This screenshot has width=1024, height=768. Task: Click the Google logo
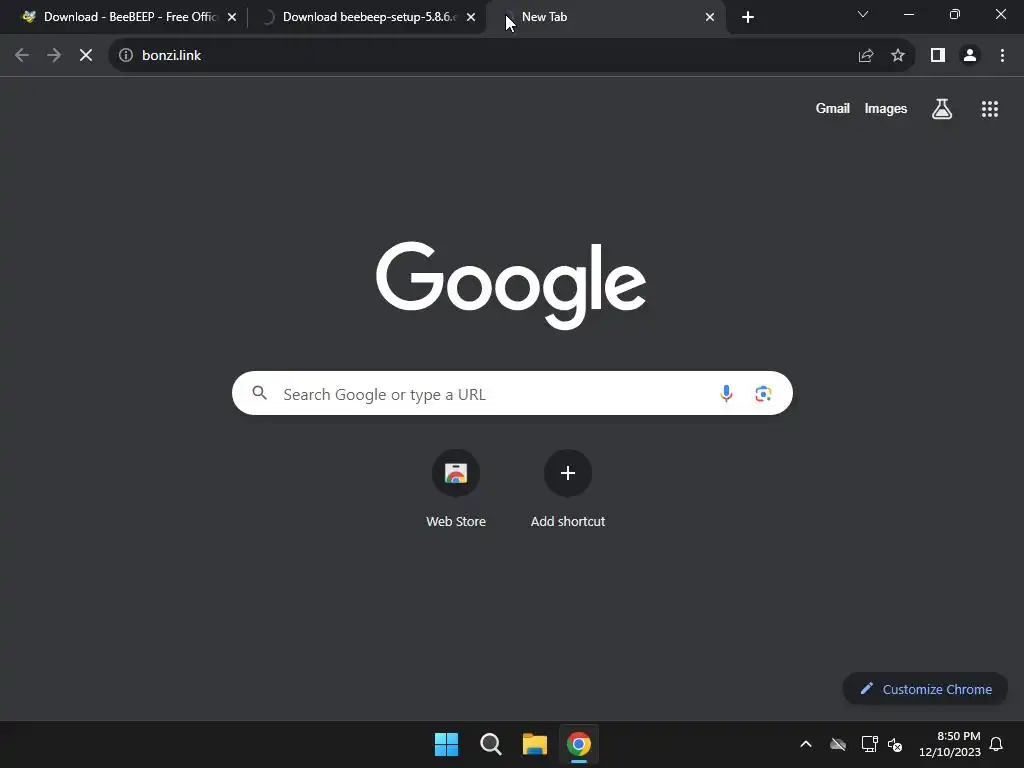click(511, 285)
